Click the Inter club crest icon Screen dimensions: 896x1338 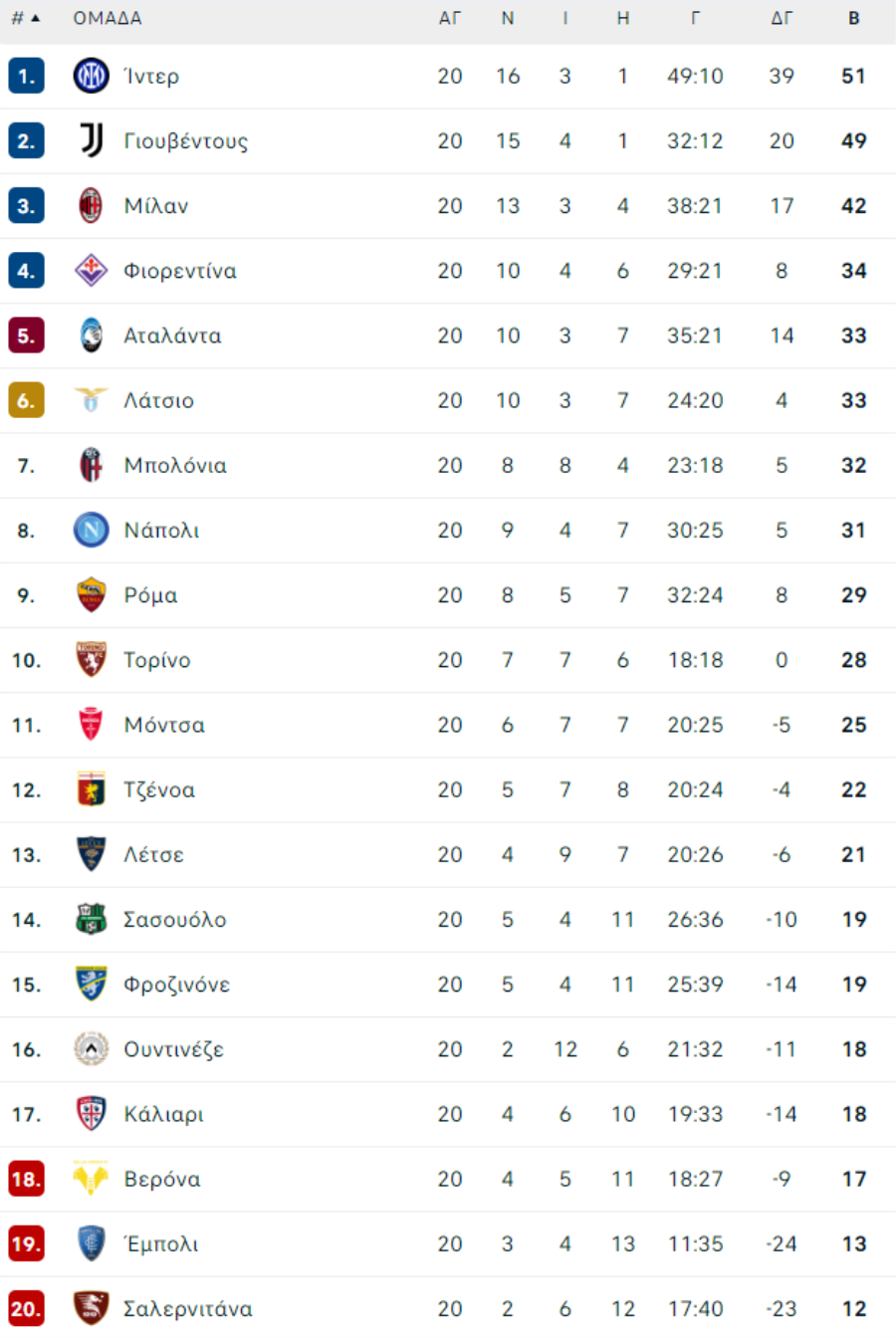click(x=92, y=76)
